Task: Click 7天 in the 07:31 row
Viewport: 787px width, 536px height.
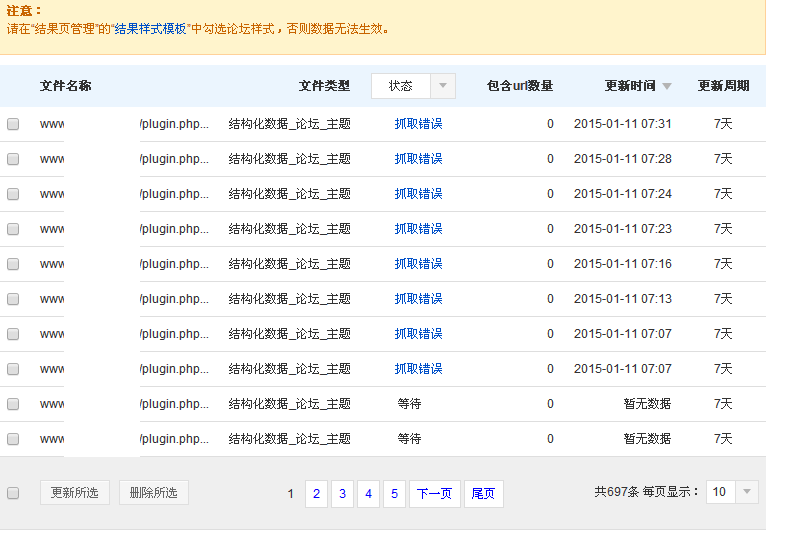Action: pos(723,124)
